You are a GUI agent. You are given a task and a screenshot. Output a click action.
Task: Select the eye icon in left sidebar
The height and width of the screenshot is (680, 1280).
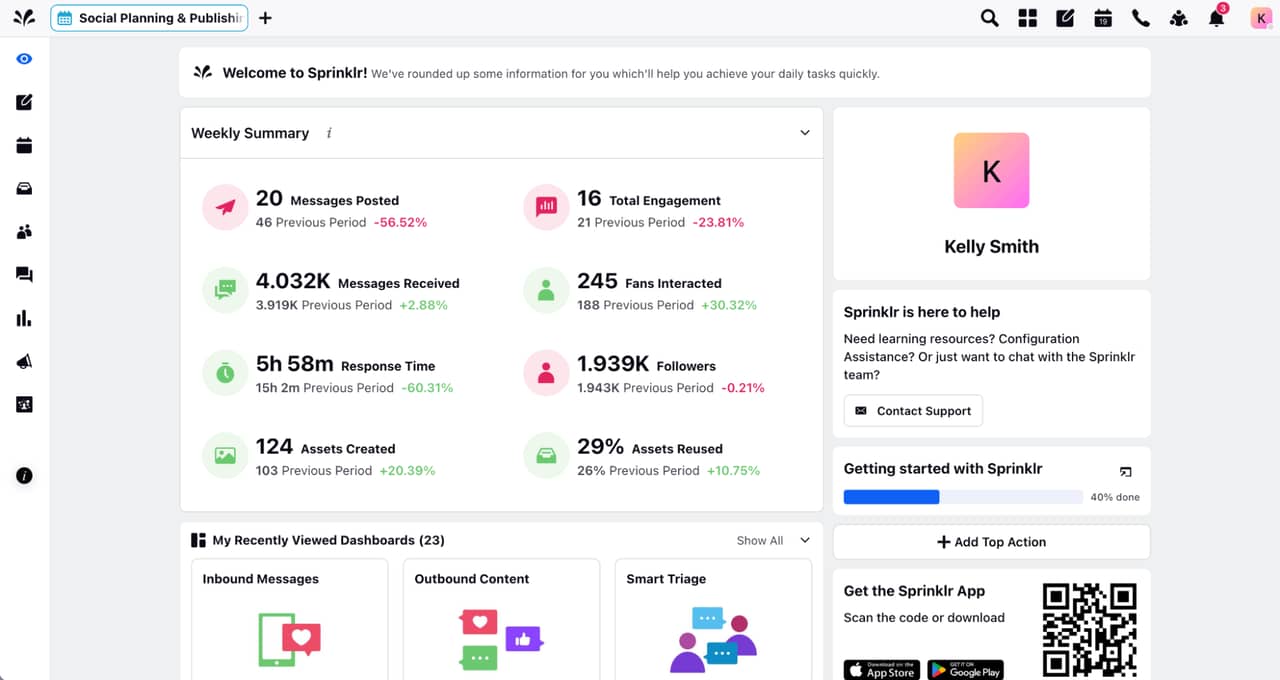(x=24, y=59)
